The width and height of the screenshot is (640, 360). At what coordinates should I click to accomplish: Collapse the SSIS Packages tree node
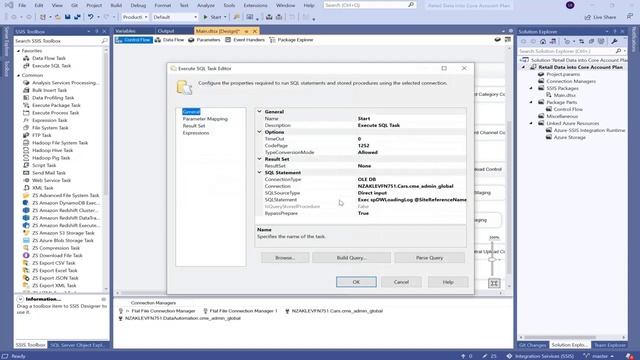[531, 88]
